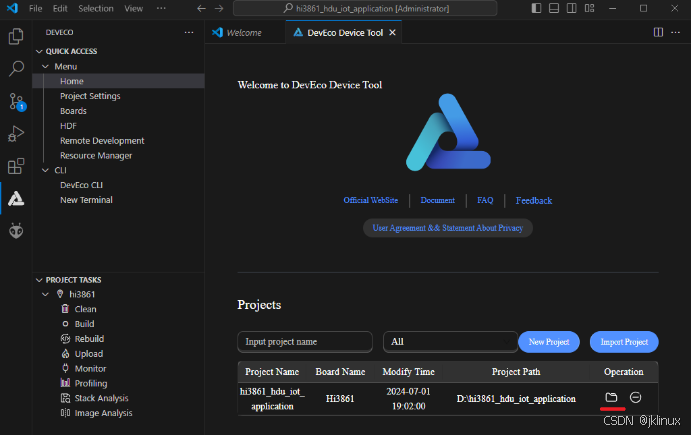Screen dimensions: 692x435
Task: Open the overflow menu ellipsis in menu bar
Action: (161, 8)
